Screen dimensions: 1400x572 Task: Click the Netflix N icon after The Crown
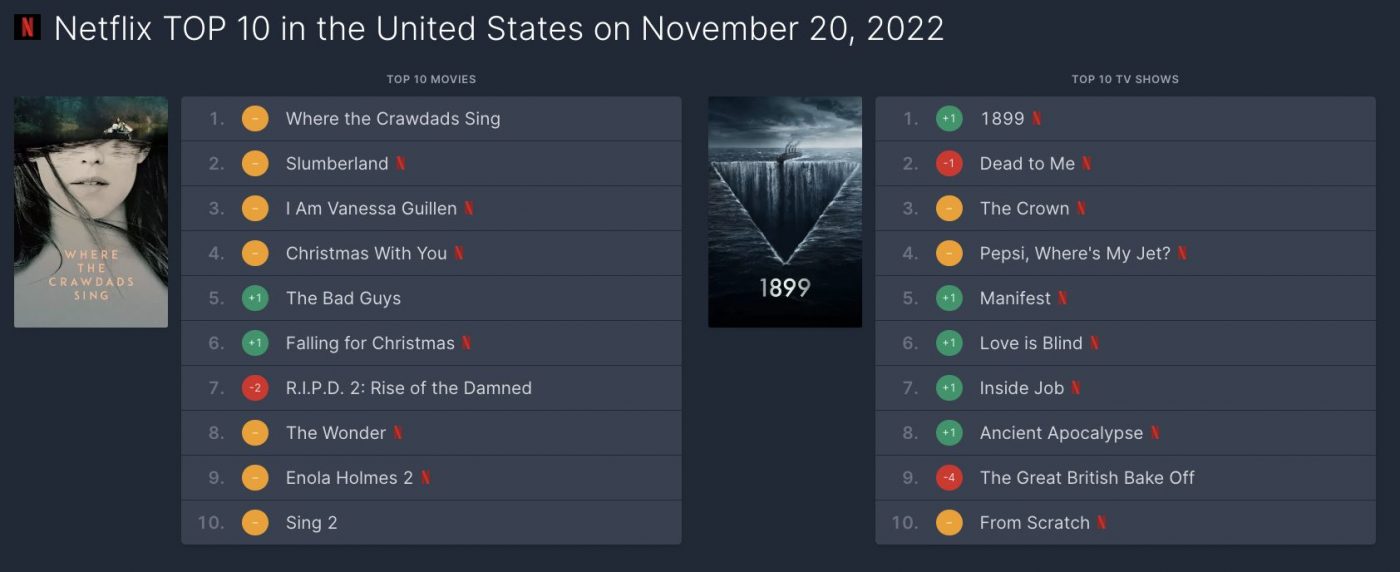point(1081,209)
